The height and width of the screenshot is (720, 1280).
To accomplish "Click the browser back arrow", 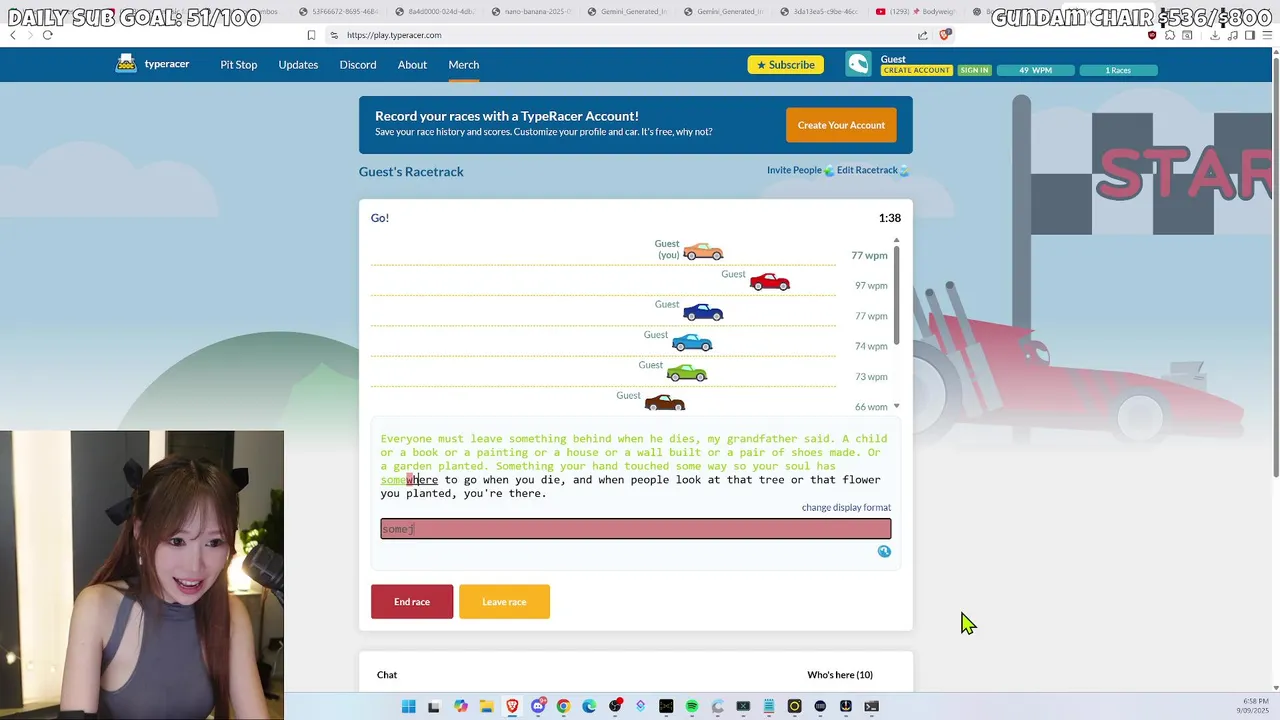I will [12, 35].
